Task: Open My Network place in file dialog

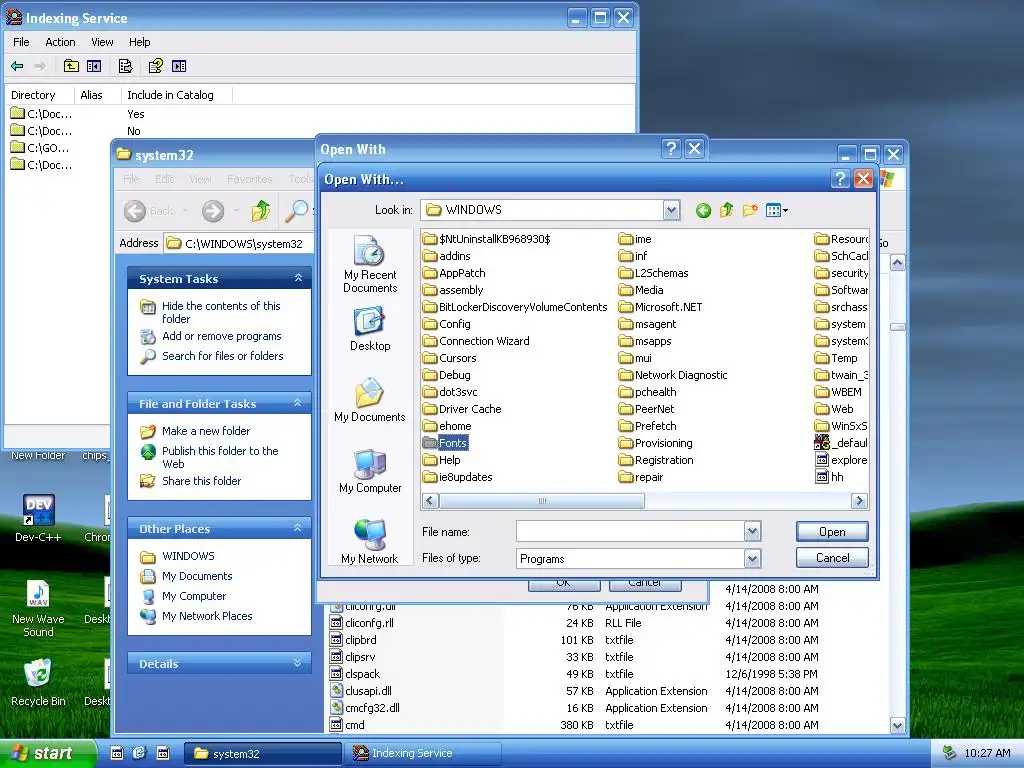Action: point(370,541)
